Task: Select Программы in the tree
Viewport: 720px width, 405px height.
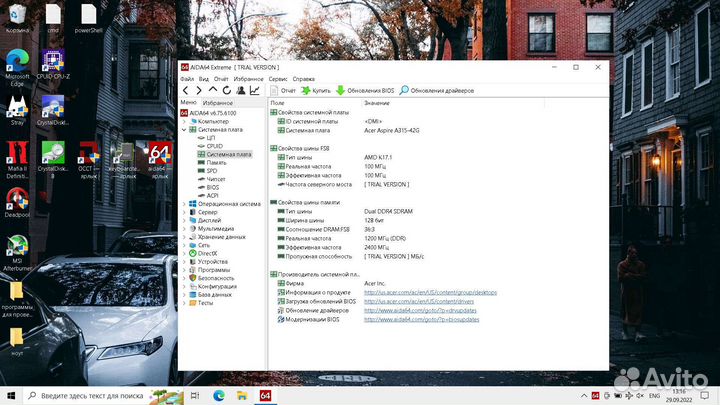Action: [x=214, y=270]
